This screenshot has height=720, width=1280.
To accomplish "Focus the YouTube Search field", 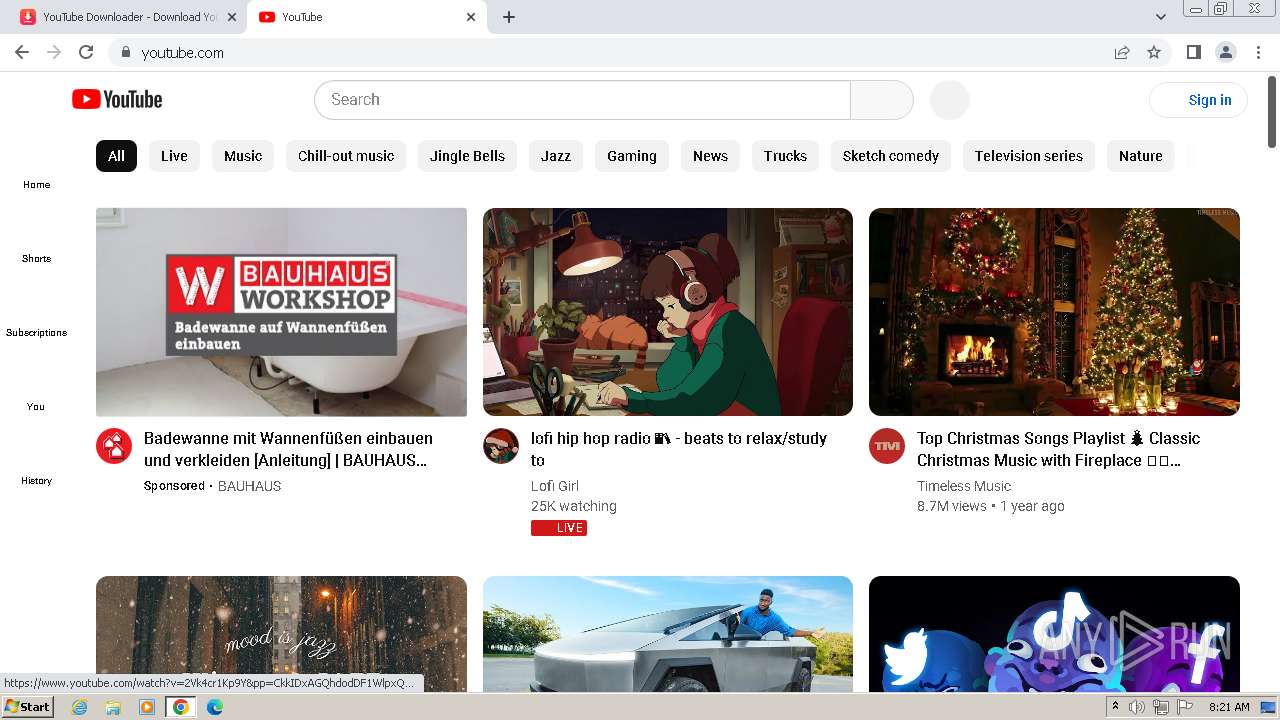I will click(x=582, y=100).
